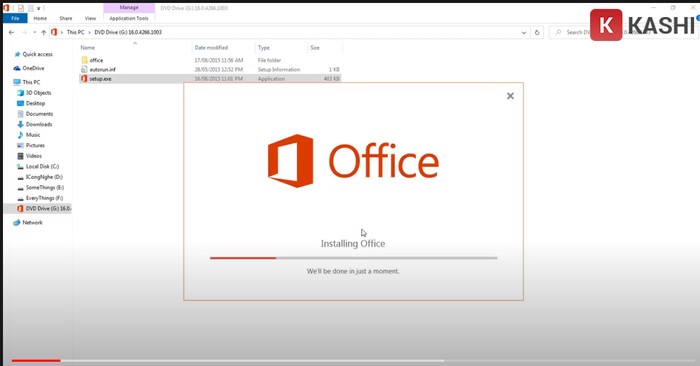
Task: Click the setup.exe date modified cell
Action: [x=219, y=79]
